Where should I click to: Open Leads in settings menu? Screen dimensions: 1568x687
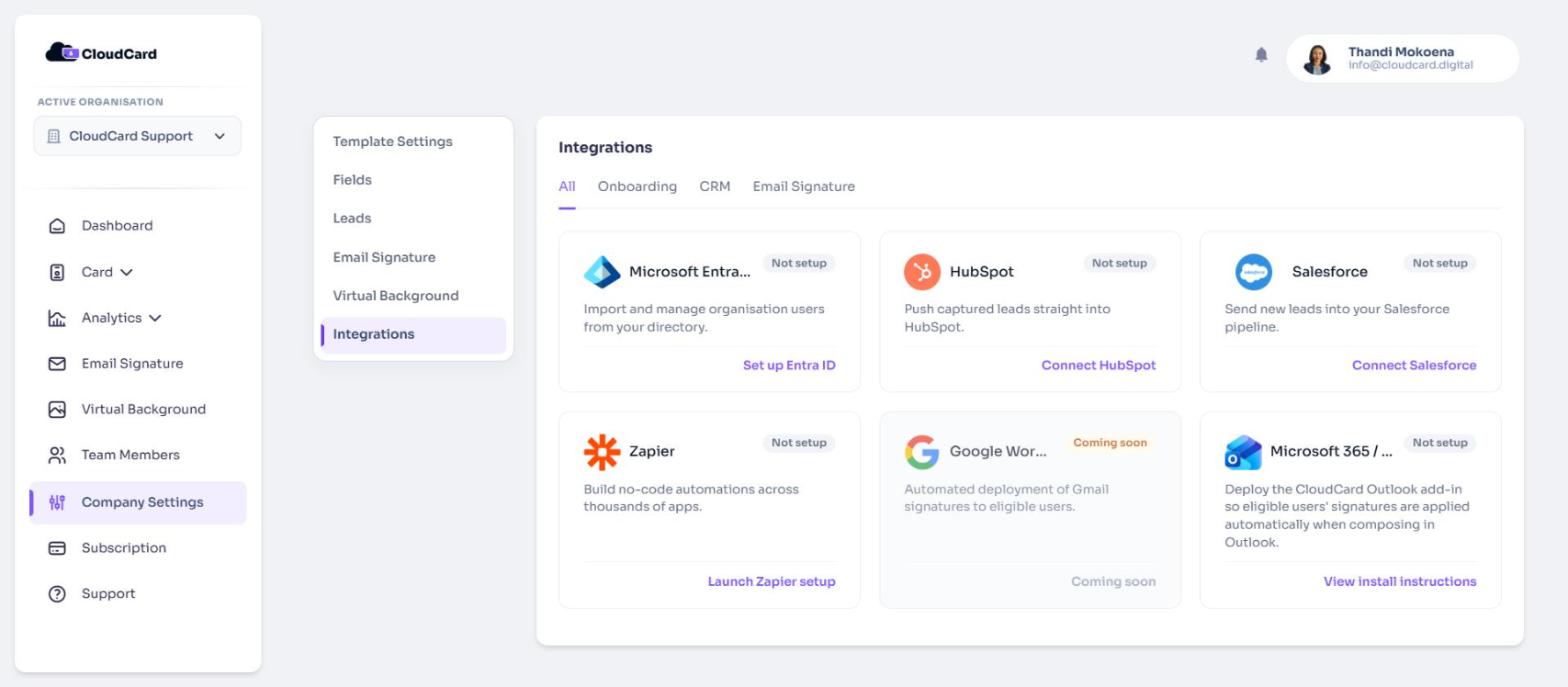point(352,218)
